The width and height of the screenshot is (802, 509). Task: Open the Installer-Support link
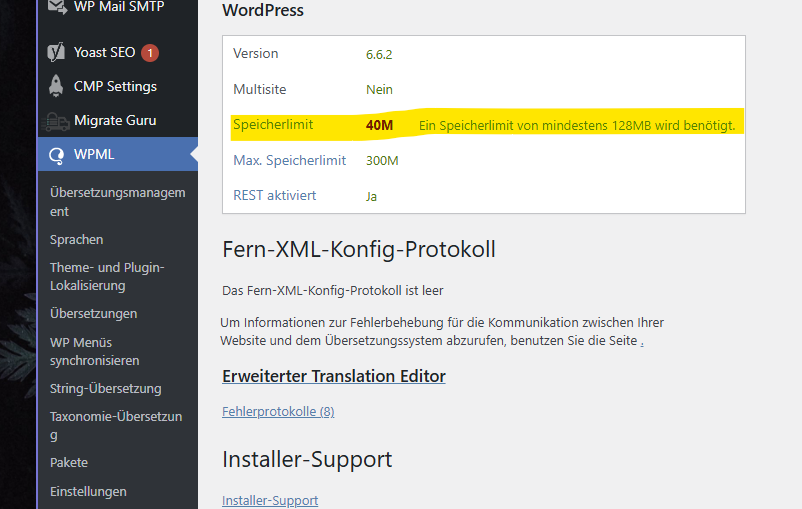click(x=270, y=500)
